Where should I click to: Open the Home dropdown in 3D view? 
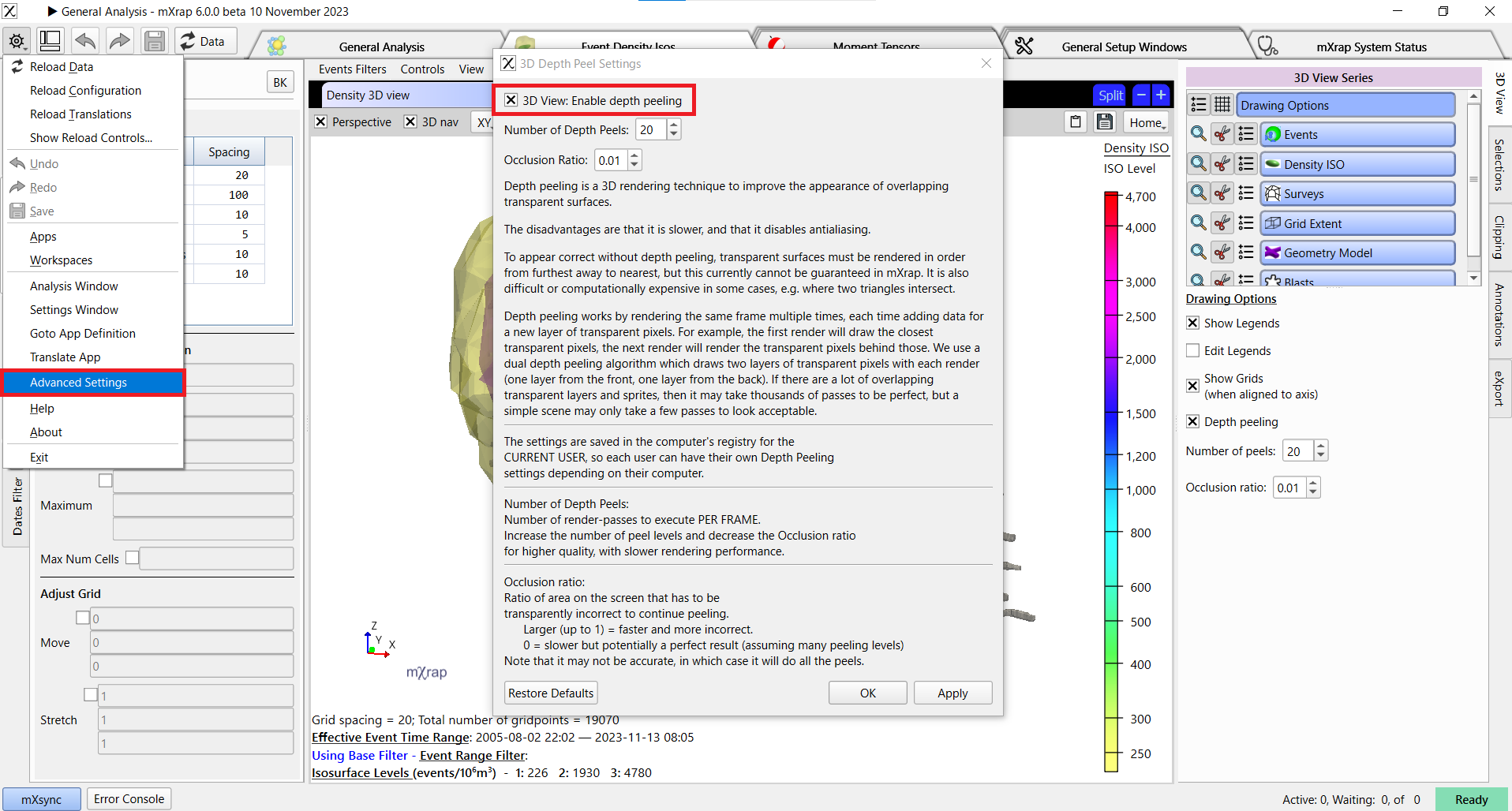[x=1147, y=122]
